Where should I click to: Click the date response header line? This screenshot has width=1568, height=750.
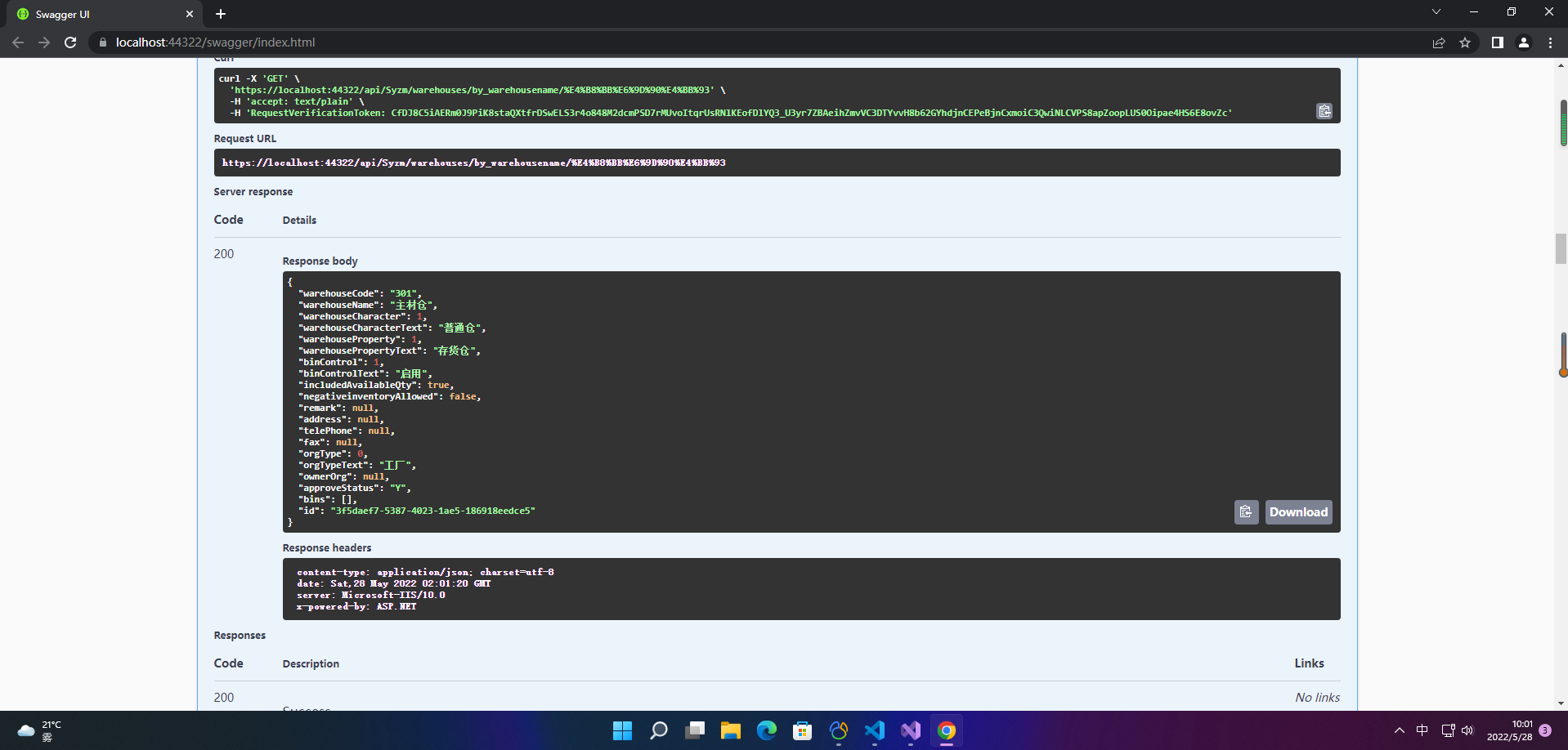(393, 583)
